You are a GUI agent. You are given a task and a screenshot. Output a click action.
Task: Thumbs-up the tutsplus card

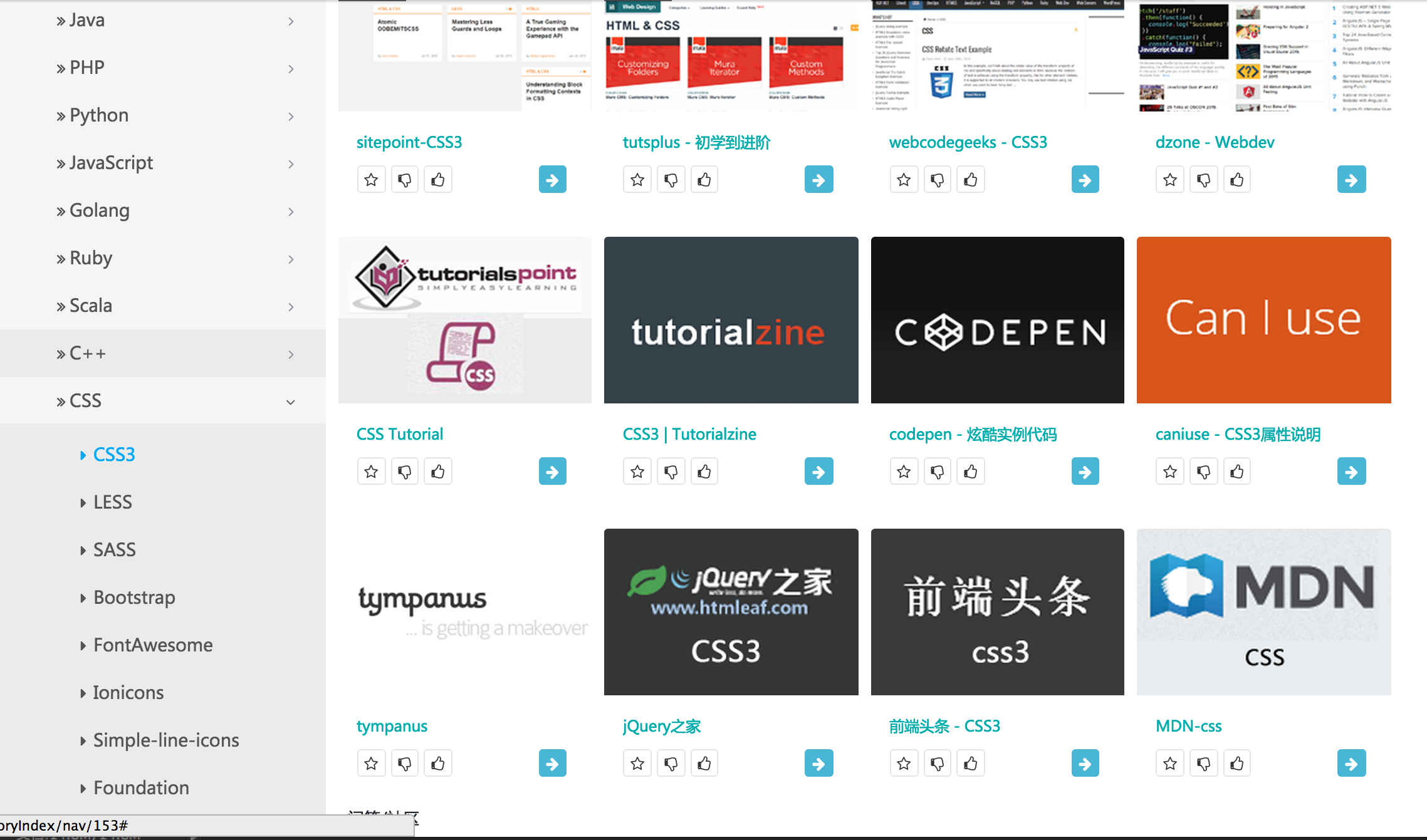click(704, 180)
